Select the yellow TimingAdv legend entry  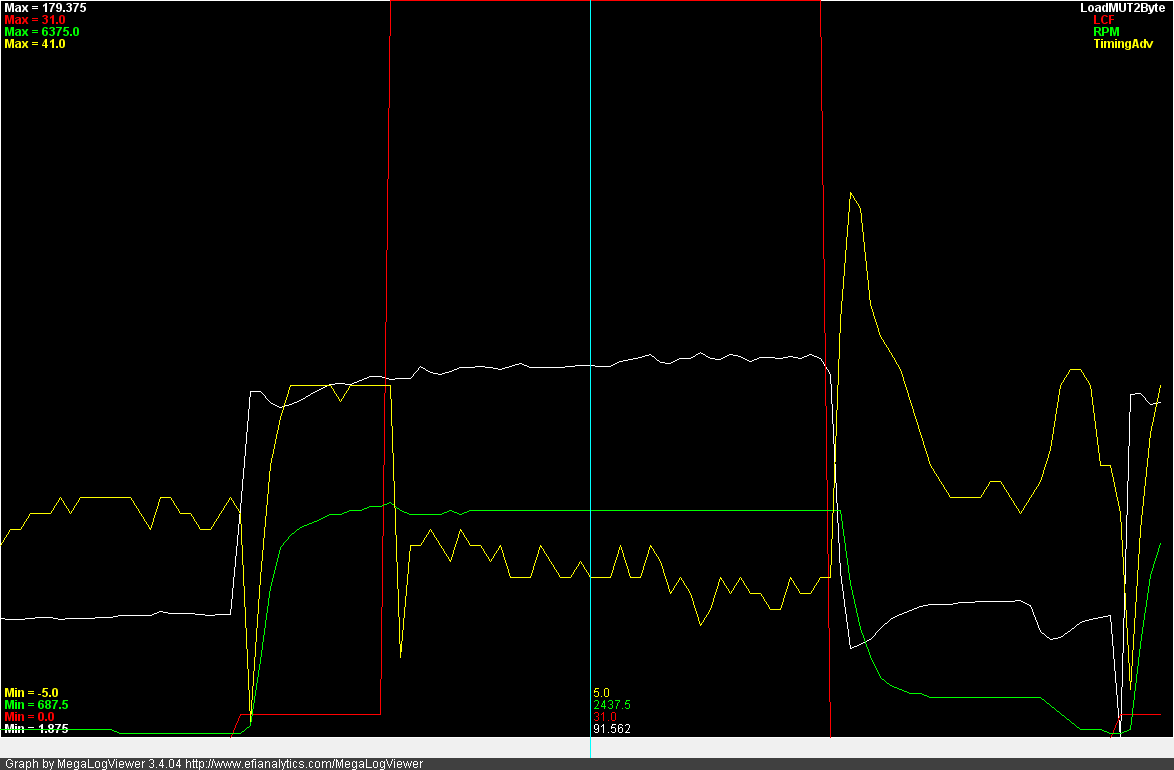[1122, 44]
